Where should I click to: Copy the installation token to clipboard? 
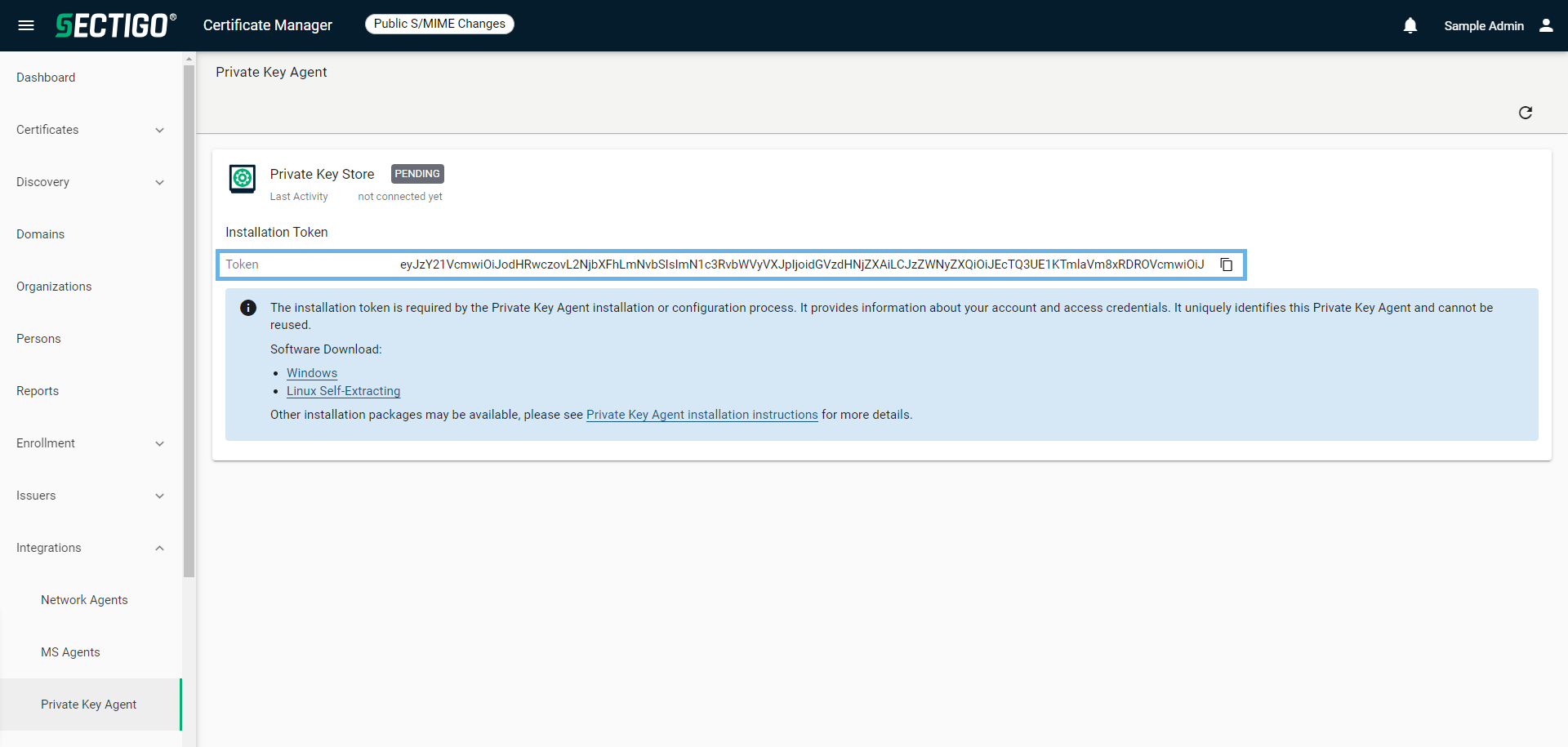1227,265
